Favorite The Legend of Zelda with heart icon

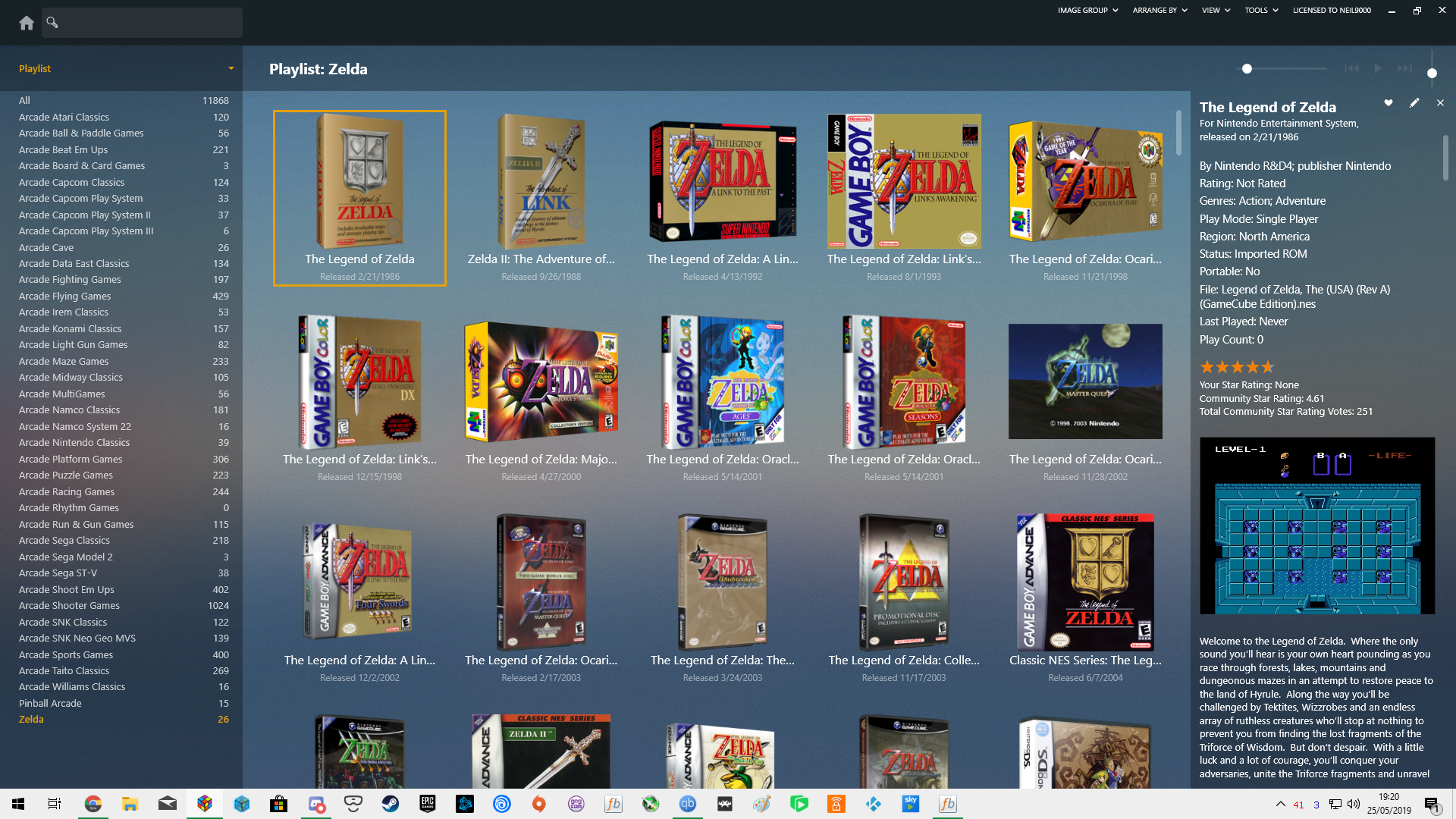(x=1389, y=102)
